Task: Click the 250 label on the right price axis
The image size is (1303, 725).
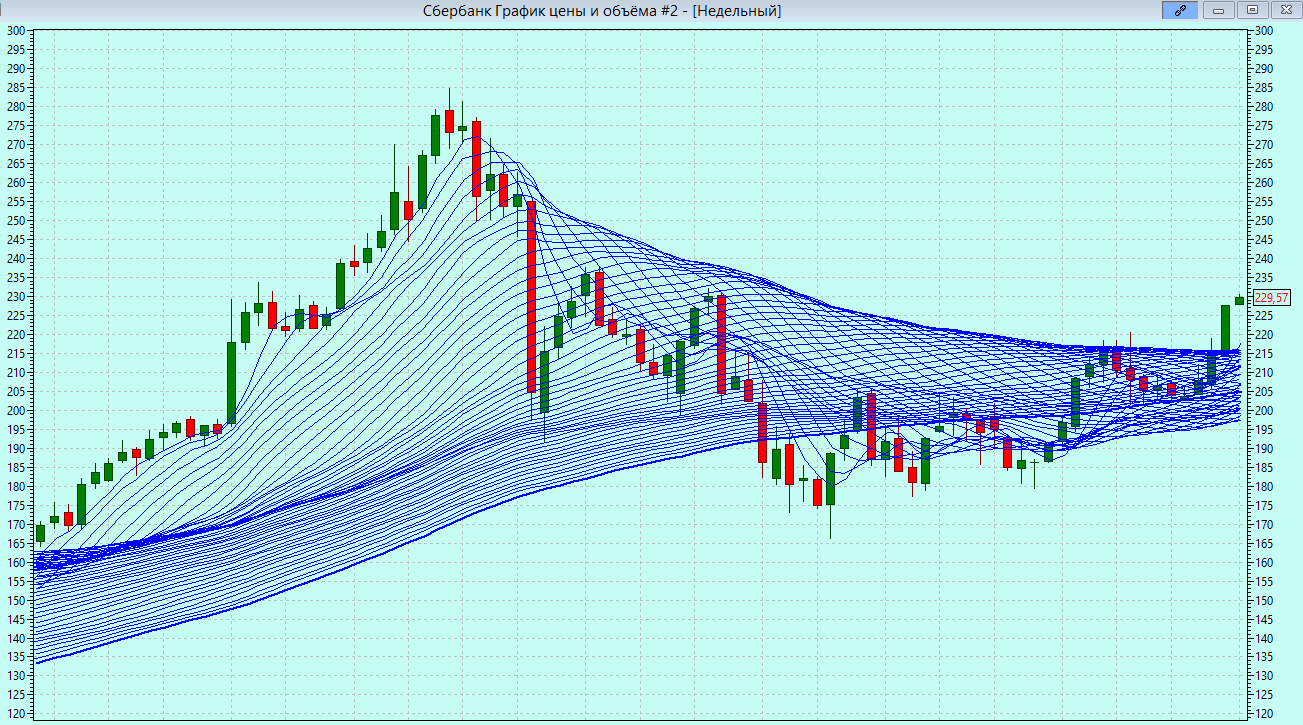Action: coord(1264,221)
